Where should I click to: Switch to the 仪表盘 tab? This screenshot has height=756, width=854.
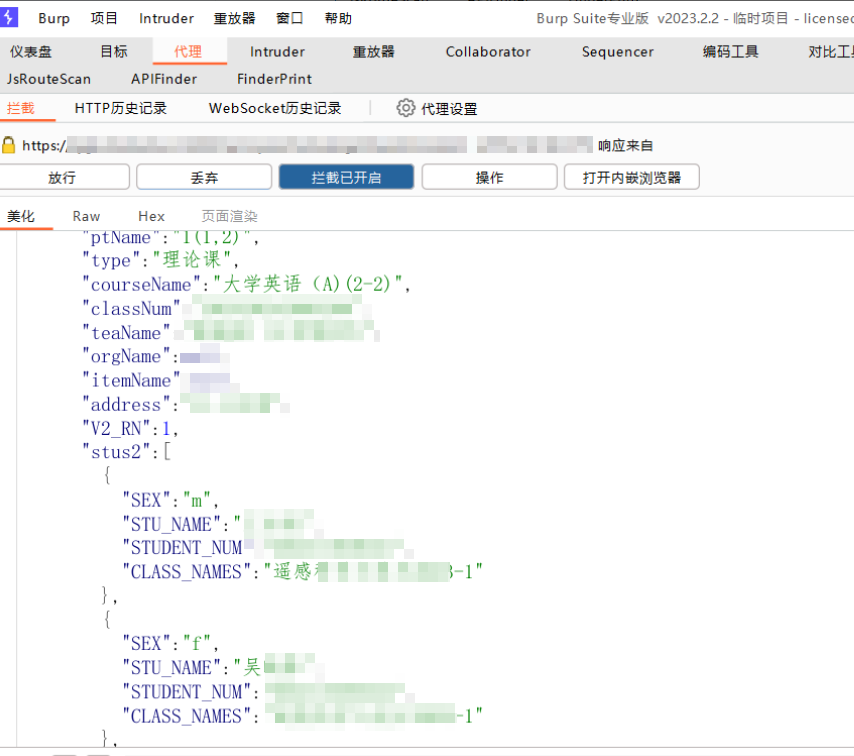pos(30,52)
